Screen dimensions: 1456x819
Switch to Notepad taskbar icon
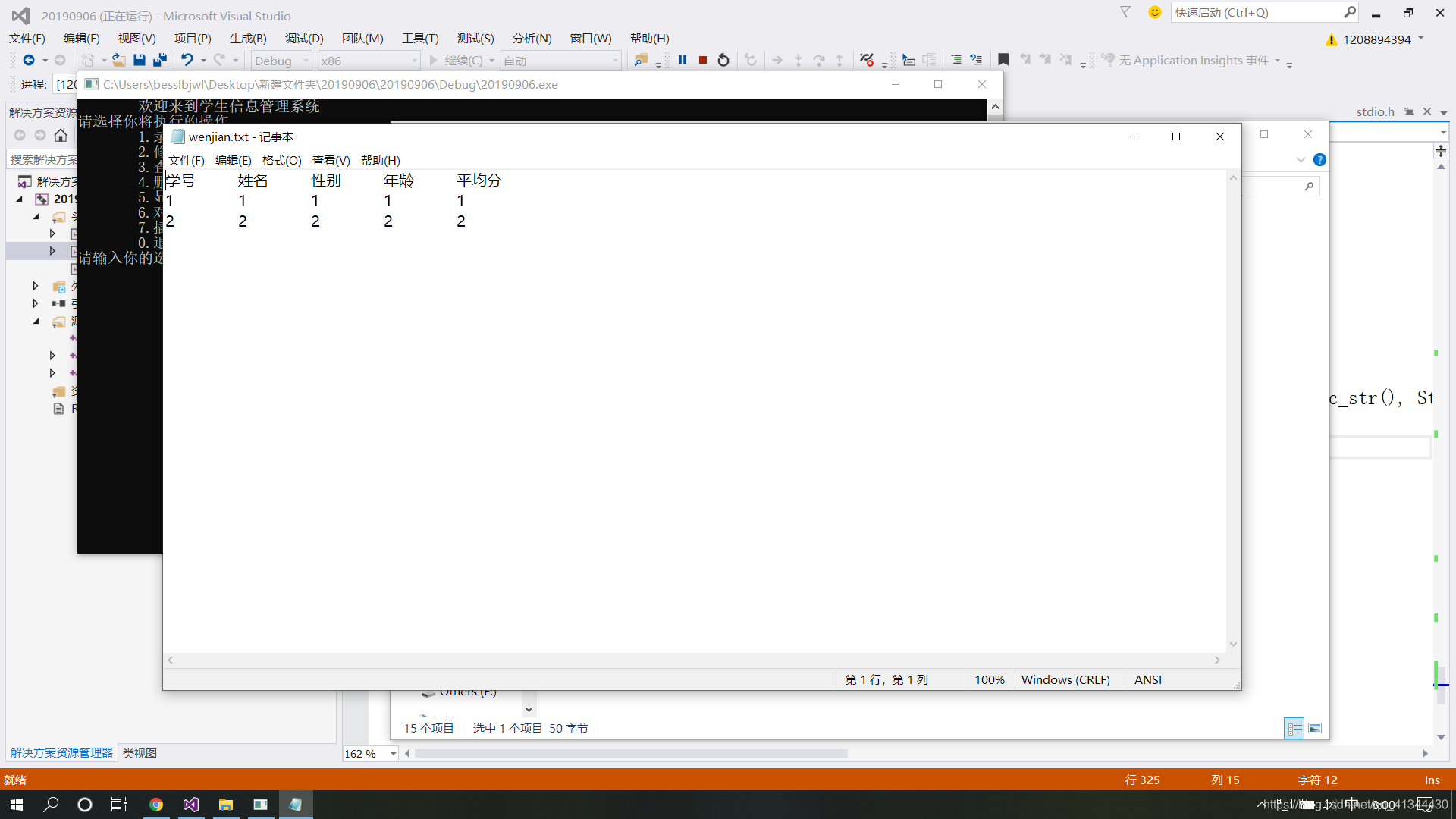pyautogui.click(x=295, y=805)
